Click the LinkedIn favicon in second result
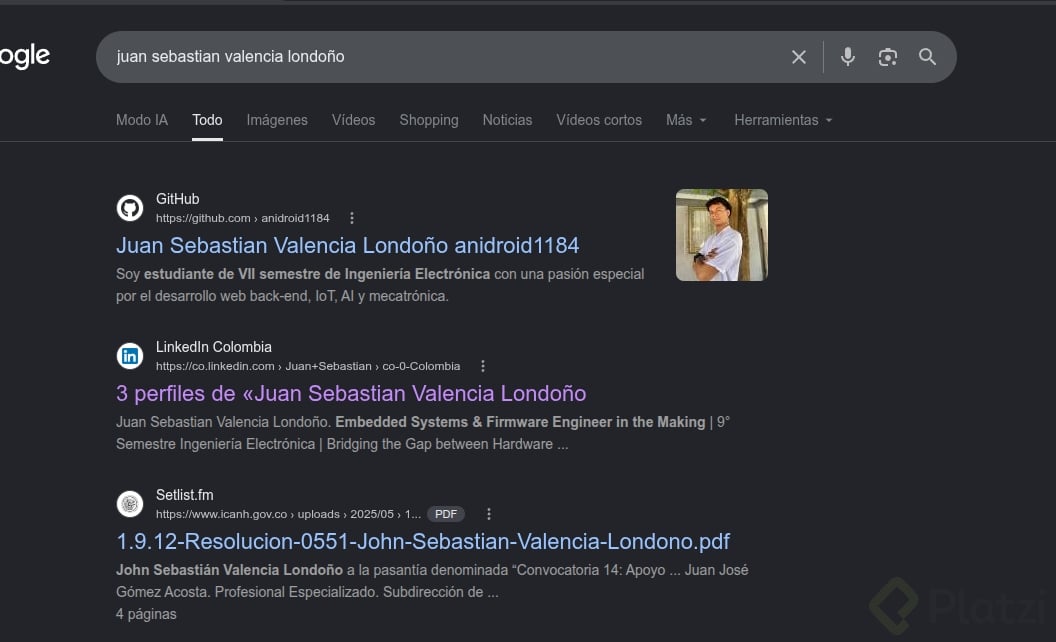The image size is (1056, 642). point(130,356)
